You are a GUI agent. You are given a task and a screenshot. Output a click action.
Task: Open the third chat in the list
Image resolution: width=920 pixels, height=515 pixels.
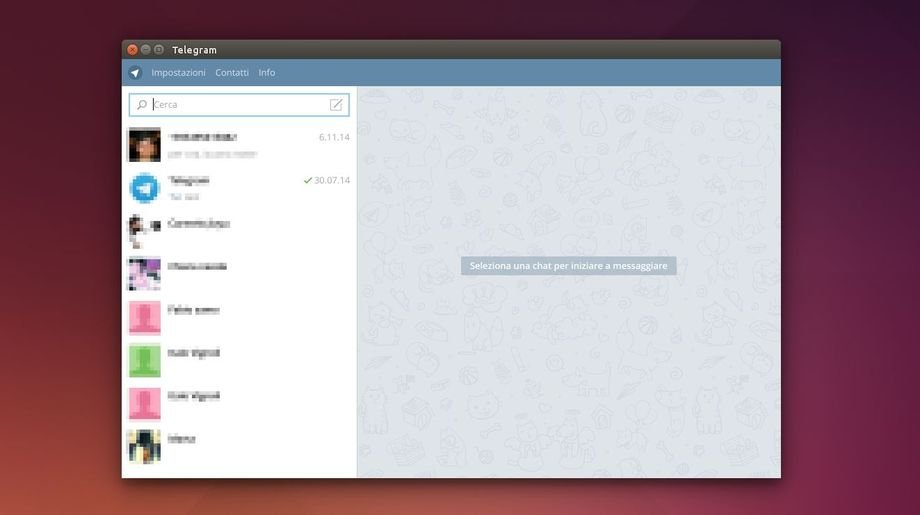click(238, 230)
